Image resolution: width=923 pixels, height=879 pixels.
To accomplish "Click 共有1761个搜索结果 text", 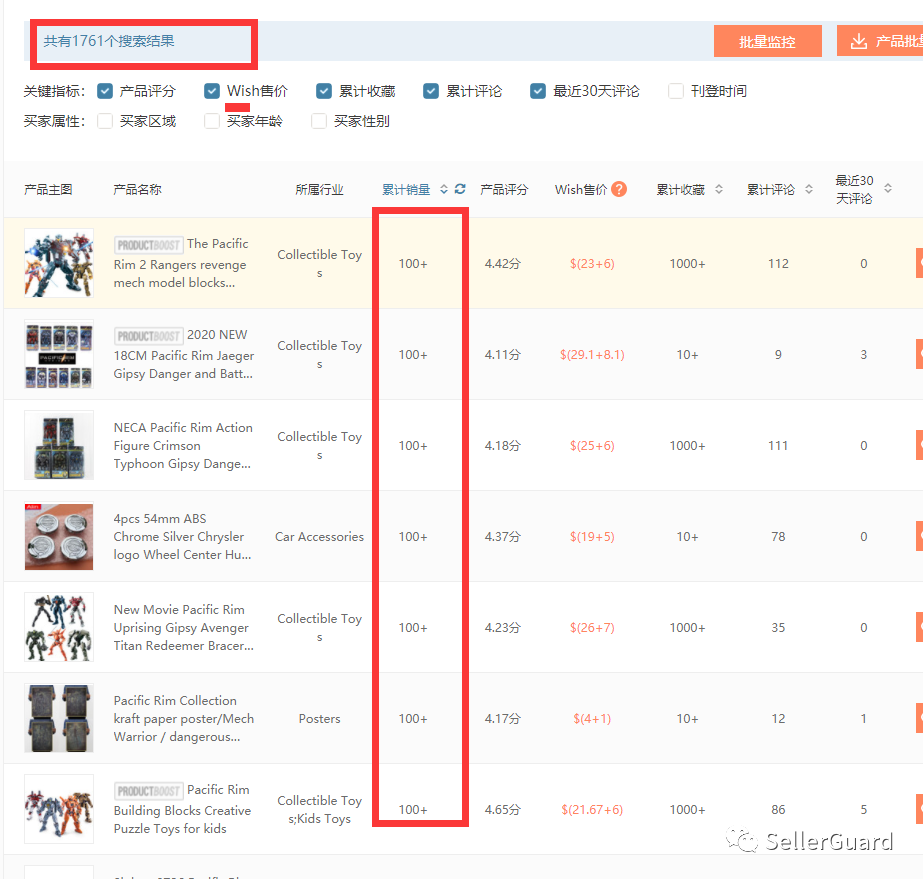I will click(109, 41).
